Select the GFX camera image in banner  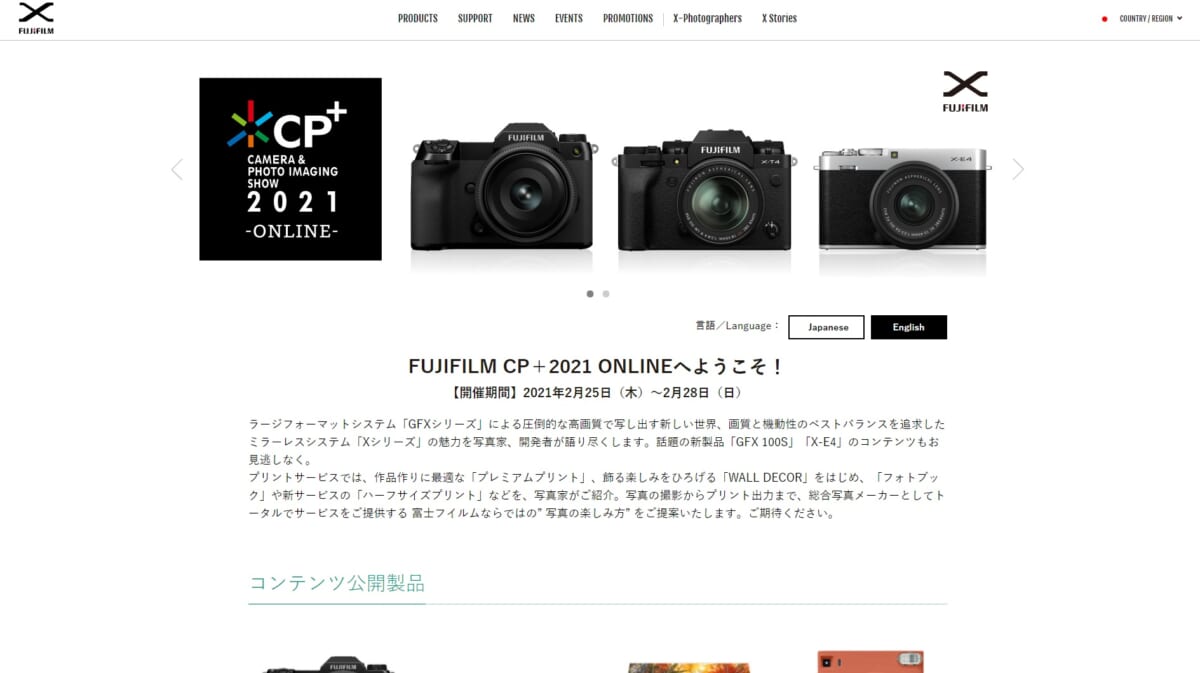pos(502,188)
